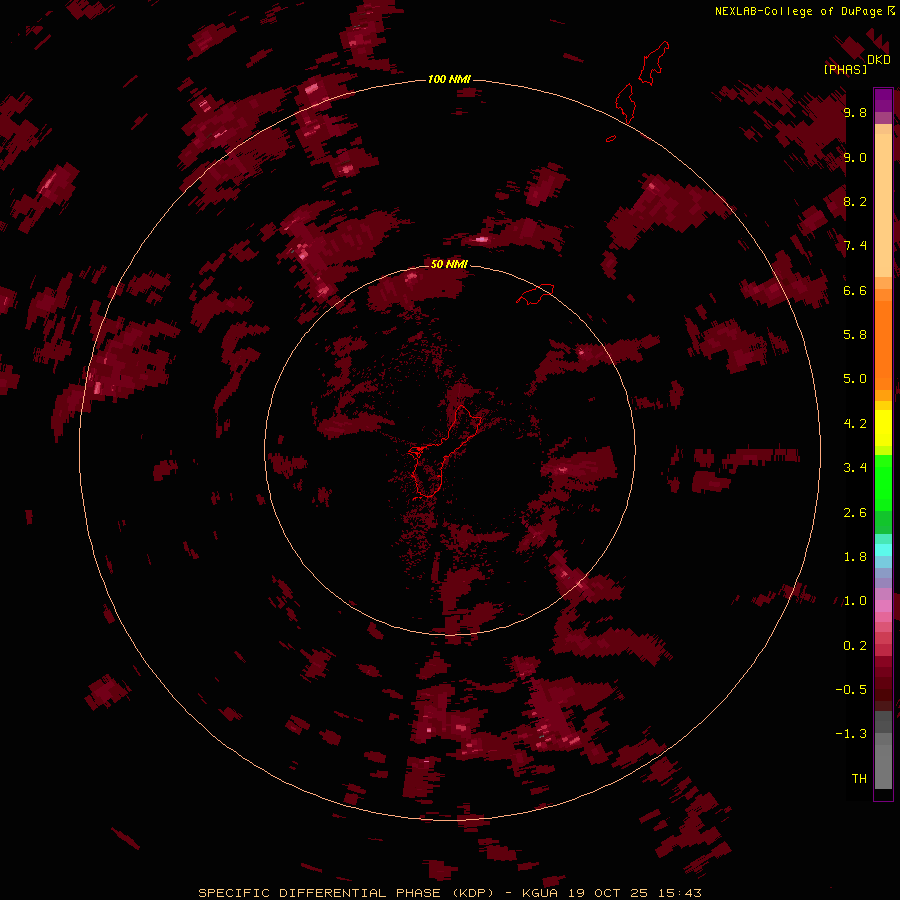
Task: Click the -0.5 value on the color scale
Action: click(851, 690)
